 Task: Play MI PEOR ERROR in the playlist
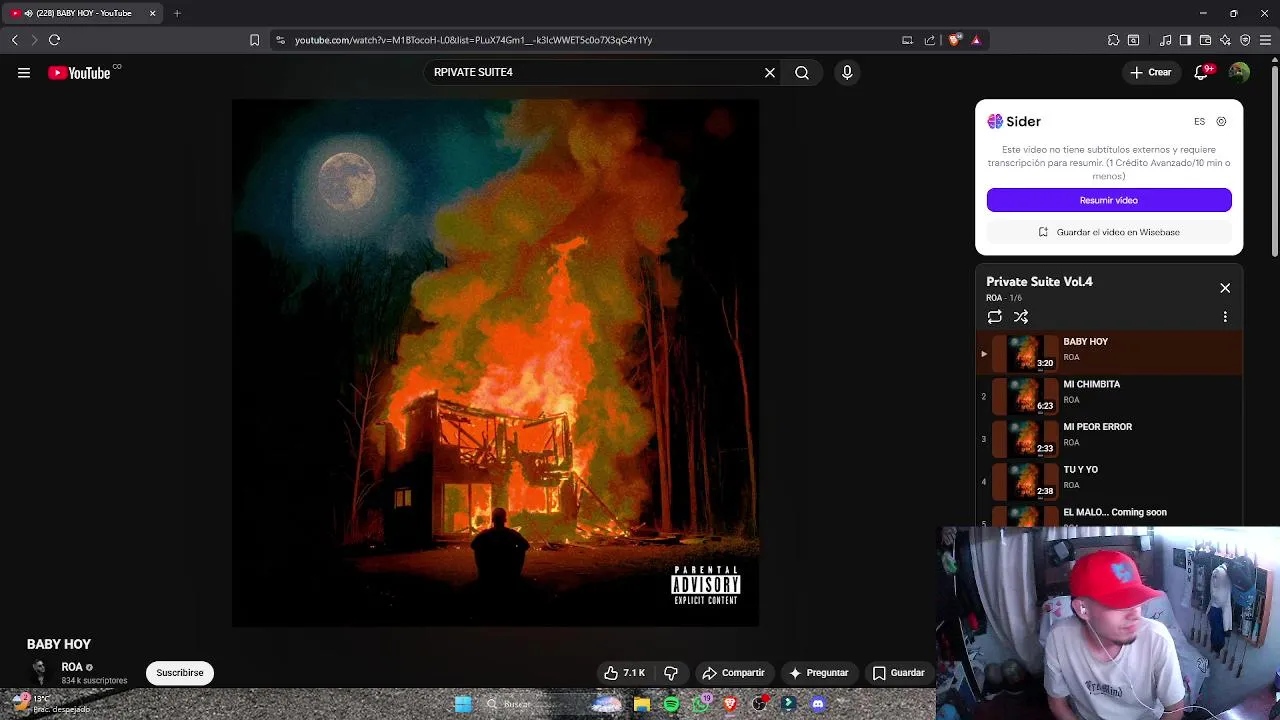[1109, 438]
